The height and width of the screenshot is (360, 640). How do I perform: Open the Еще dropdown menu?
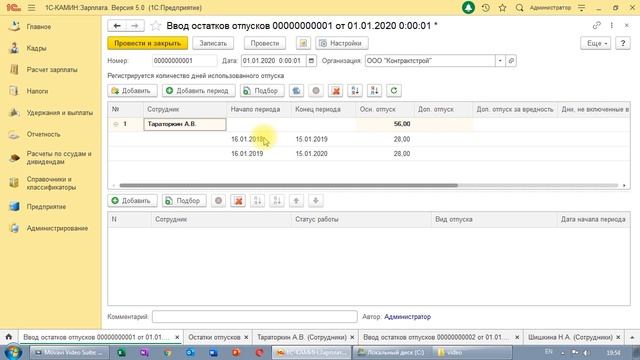click(x=596, y=43)
